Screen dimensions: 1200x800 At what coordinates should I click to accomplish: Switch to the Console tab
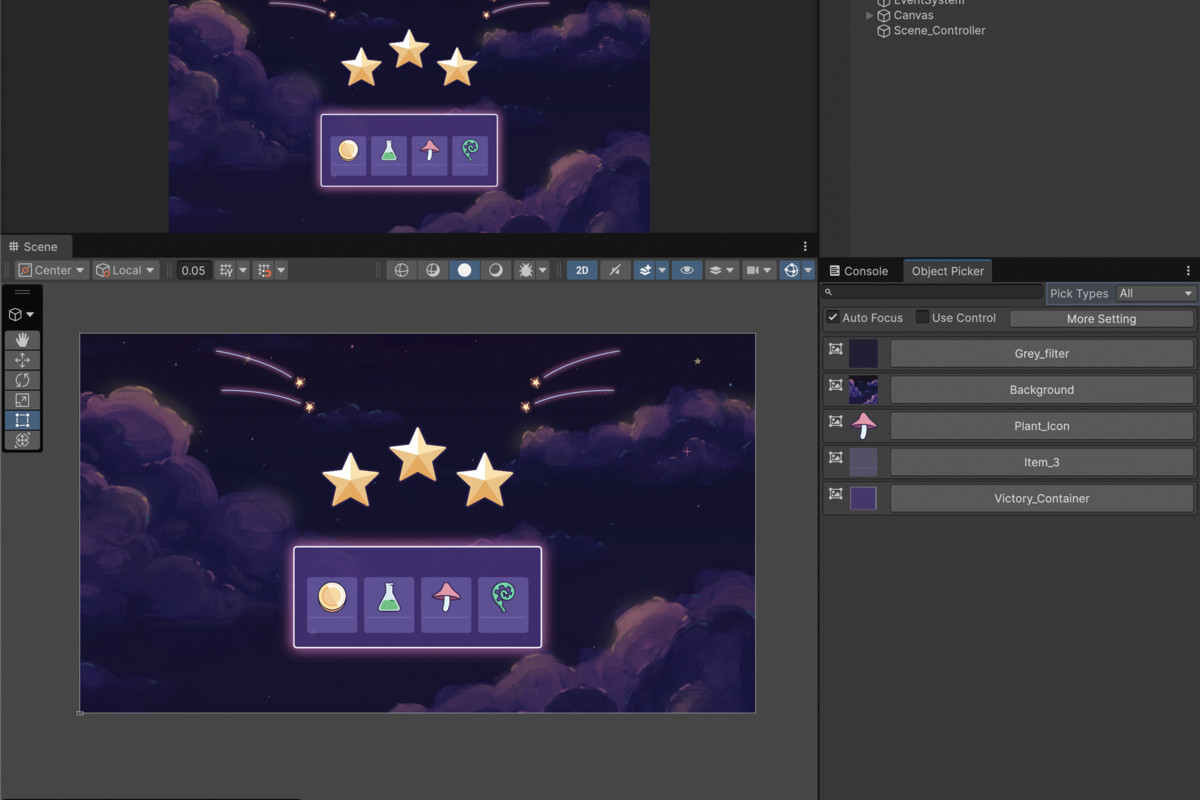pyautogui.click(x=858, y=271)
